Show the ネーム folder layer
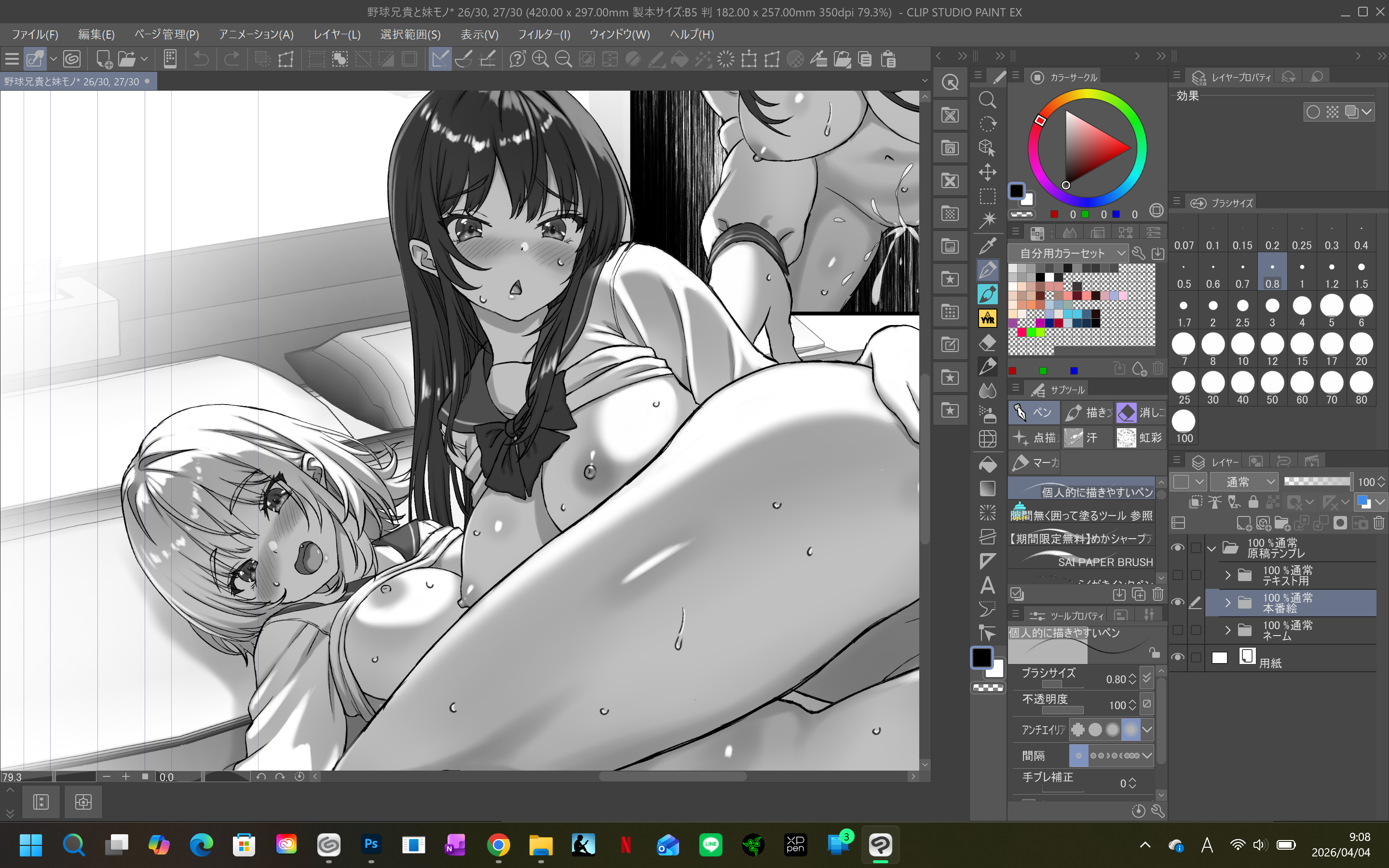This screenshot has width=1389, height=868. (1177, 630)
